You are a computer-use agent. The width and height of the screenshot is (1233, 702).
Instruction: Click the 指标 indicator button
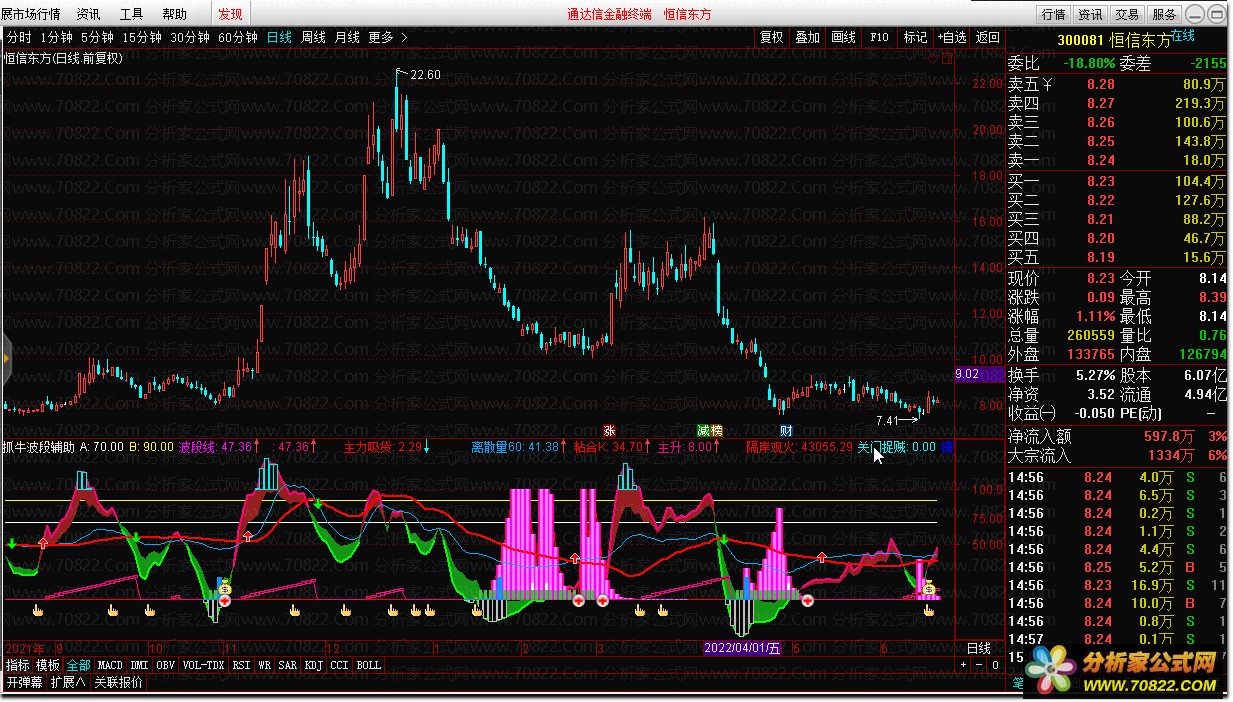[x=17, y=665]
